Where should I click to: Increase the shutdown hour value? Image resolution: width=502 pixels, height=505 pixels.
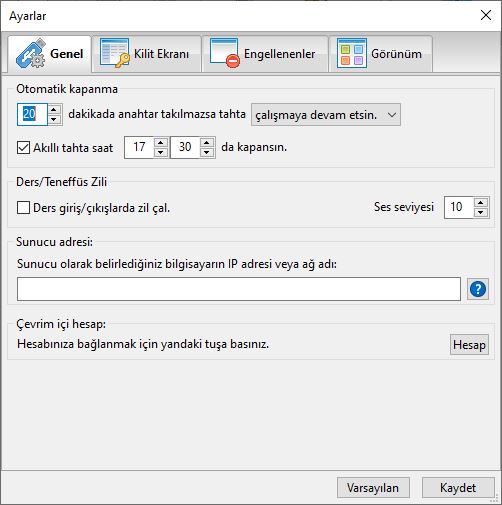coord(161,142)
